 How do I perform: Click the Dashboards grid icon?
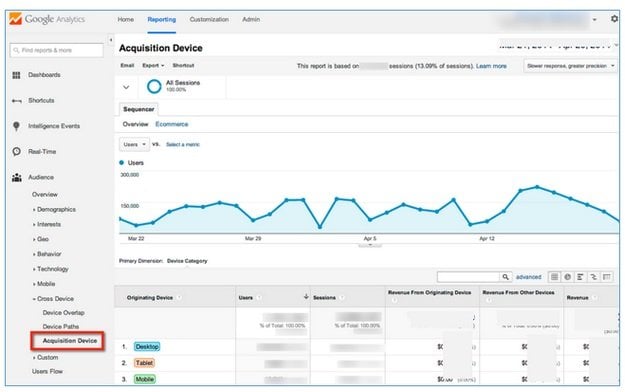coord(16,75)
